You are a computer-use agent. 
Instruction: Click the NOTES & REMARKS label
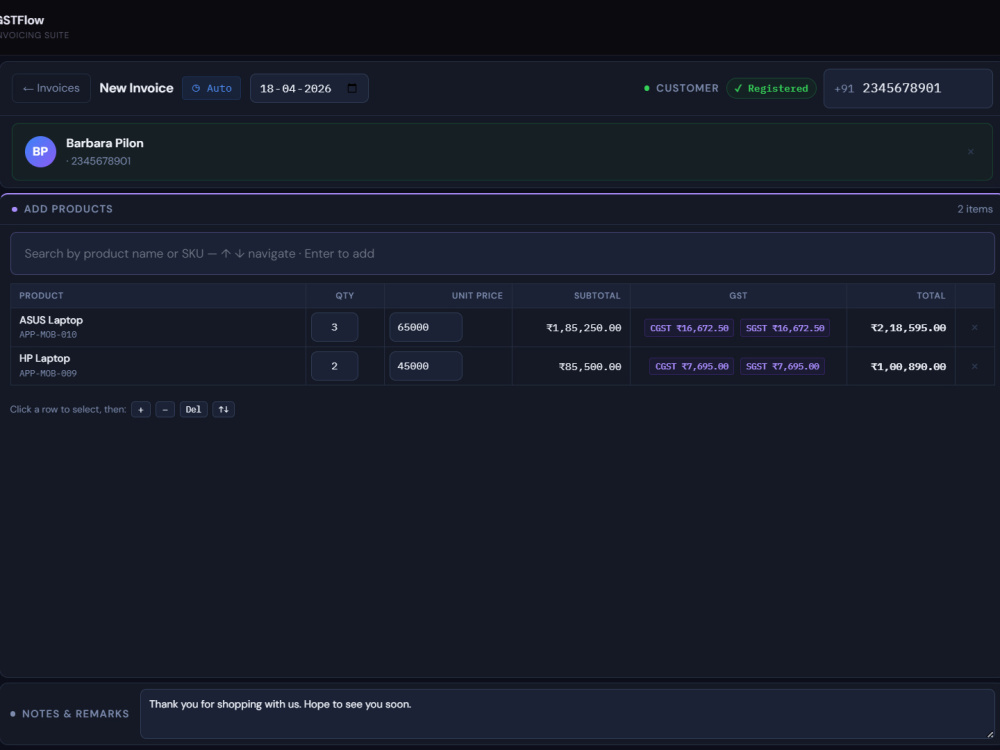point(75,714)
